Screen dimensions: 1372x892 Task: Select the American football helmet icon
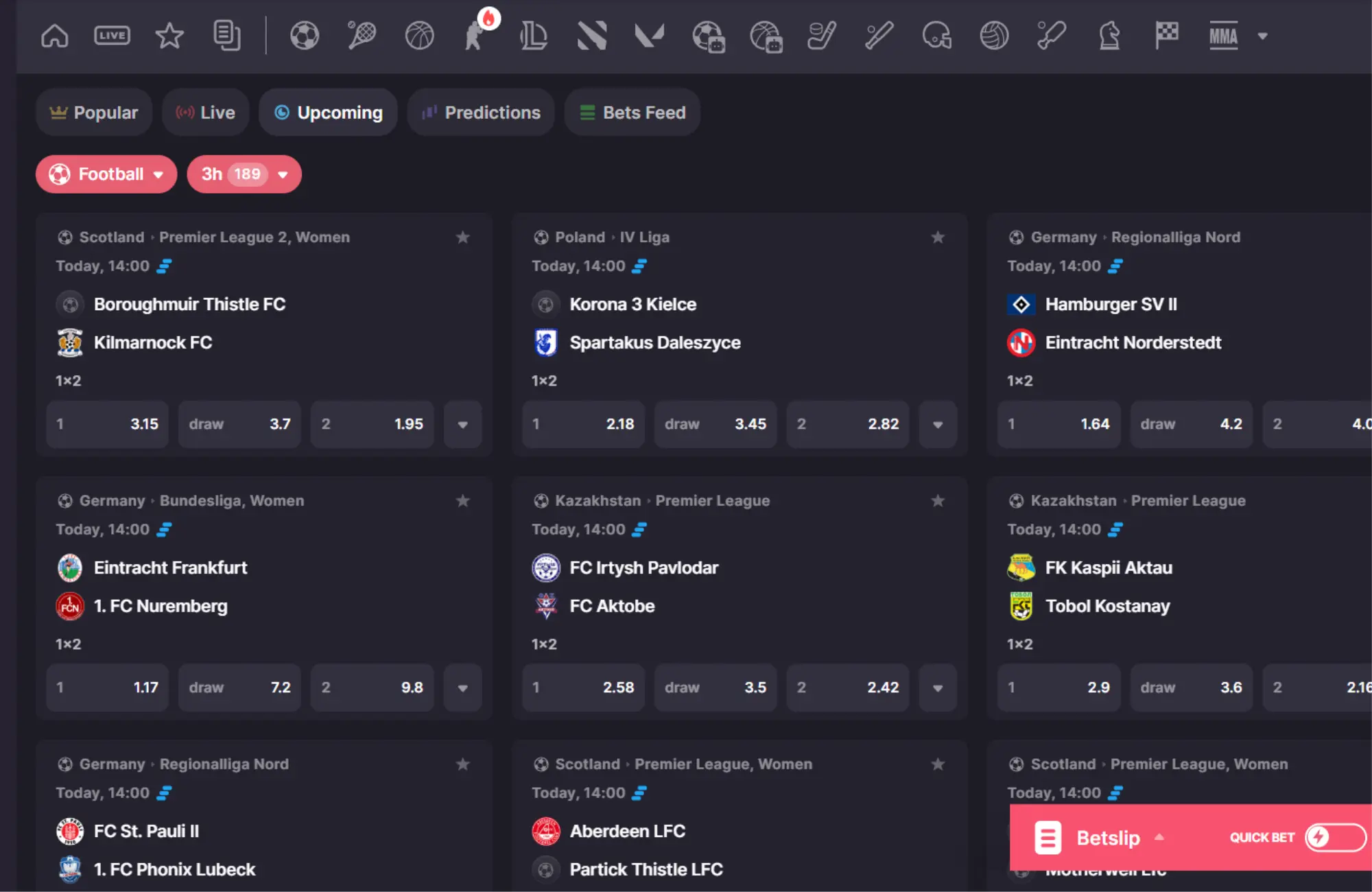(937, 36)
